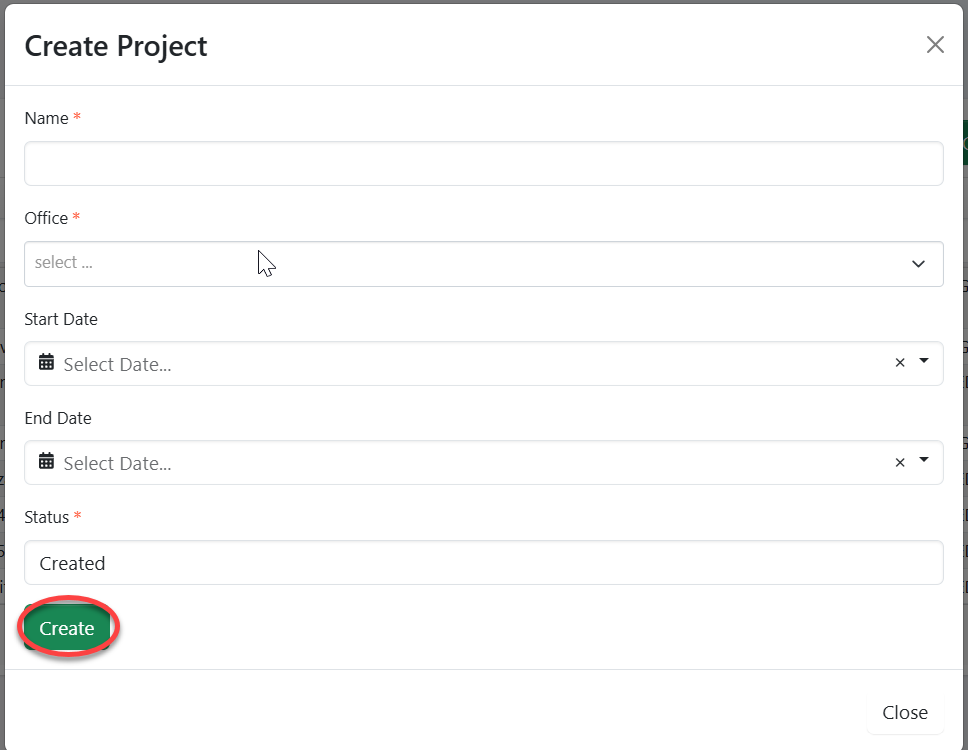The width and height of the screenshot is (968, 750).
Task: Click the Name text field
Action: 483,163
